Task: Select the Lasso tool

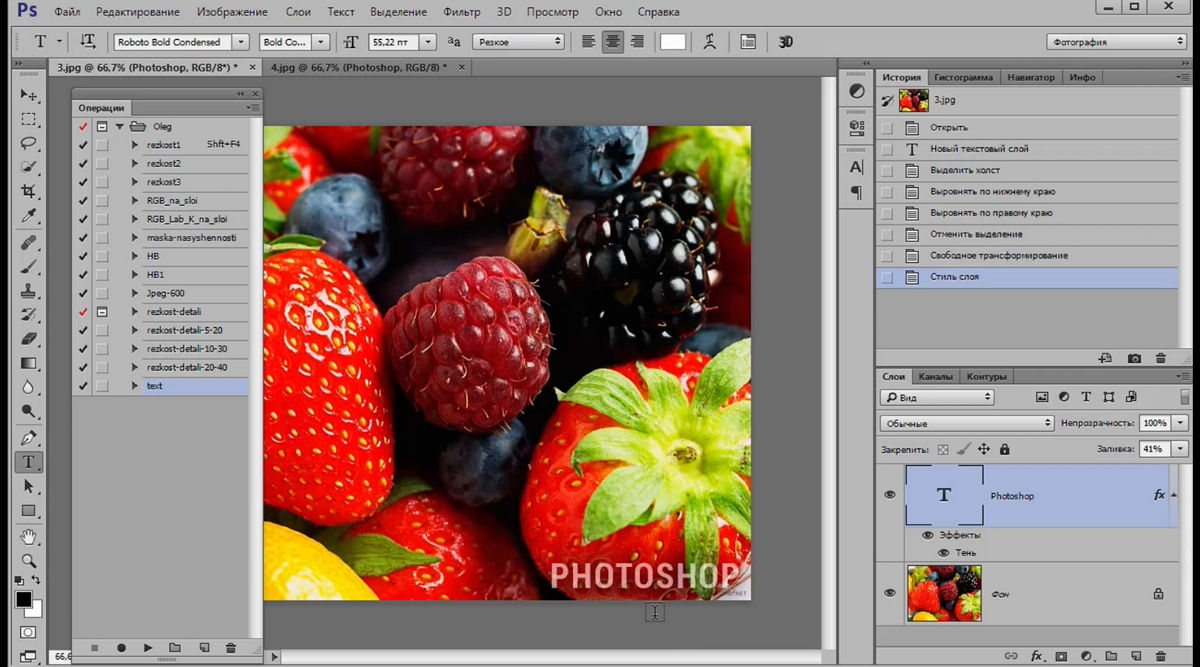Action: pos(28,143)
